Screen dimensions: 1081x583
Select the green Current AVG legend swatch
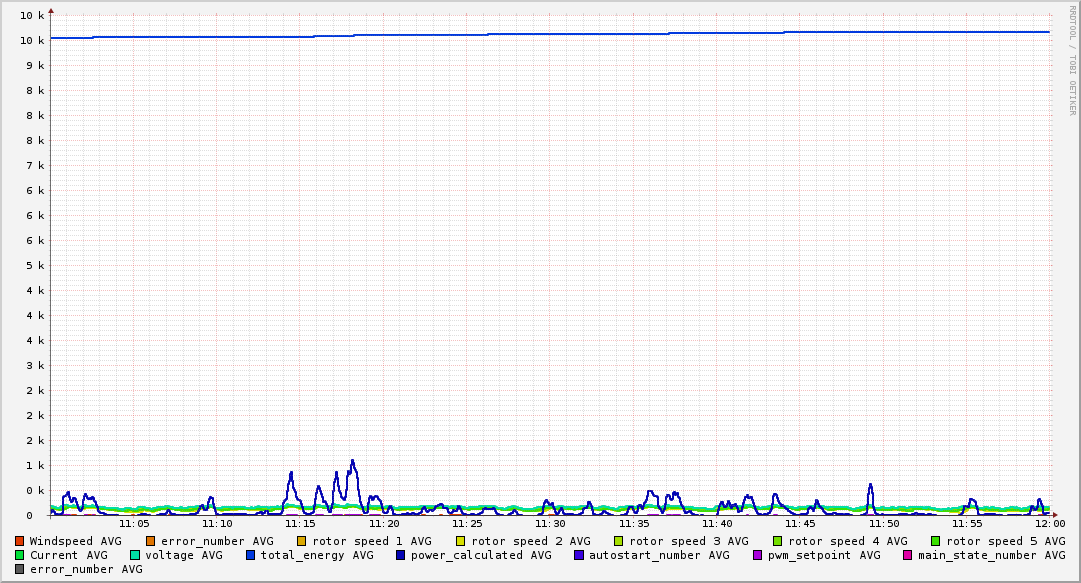point(20,555)
